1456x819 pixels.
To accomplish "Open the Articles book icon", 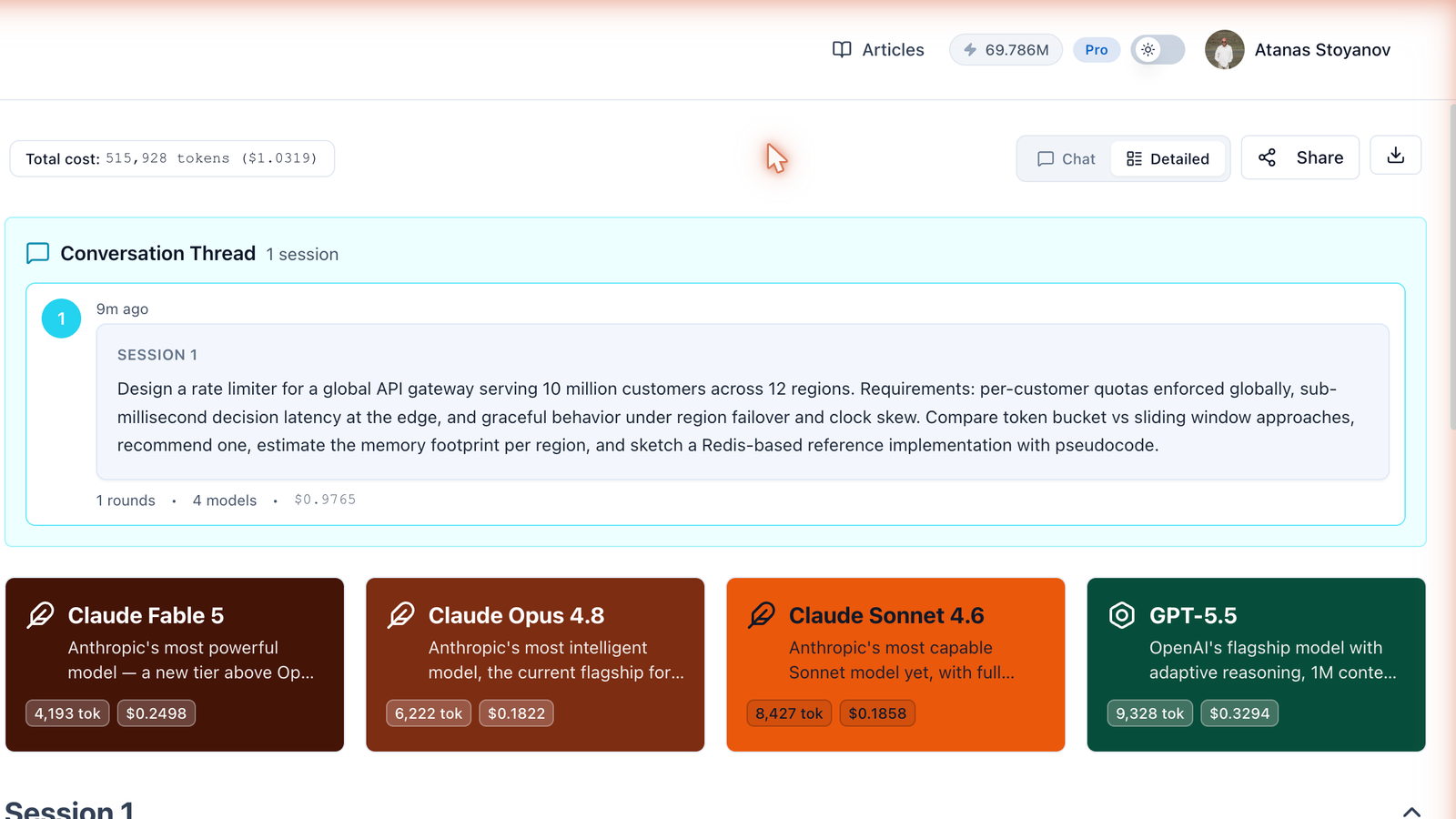I will coord(842,49).
